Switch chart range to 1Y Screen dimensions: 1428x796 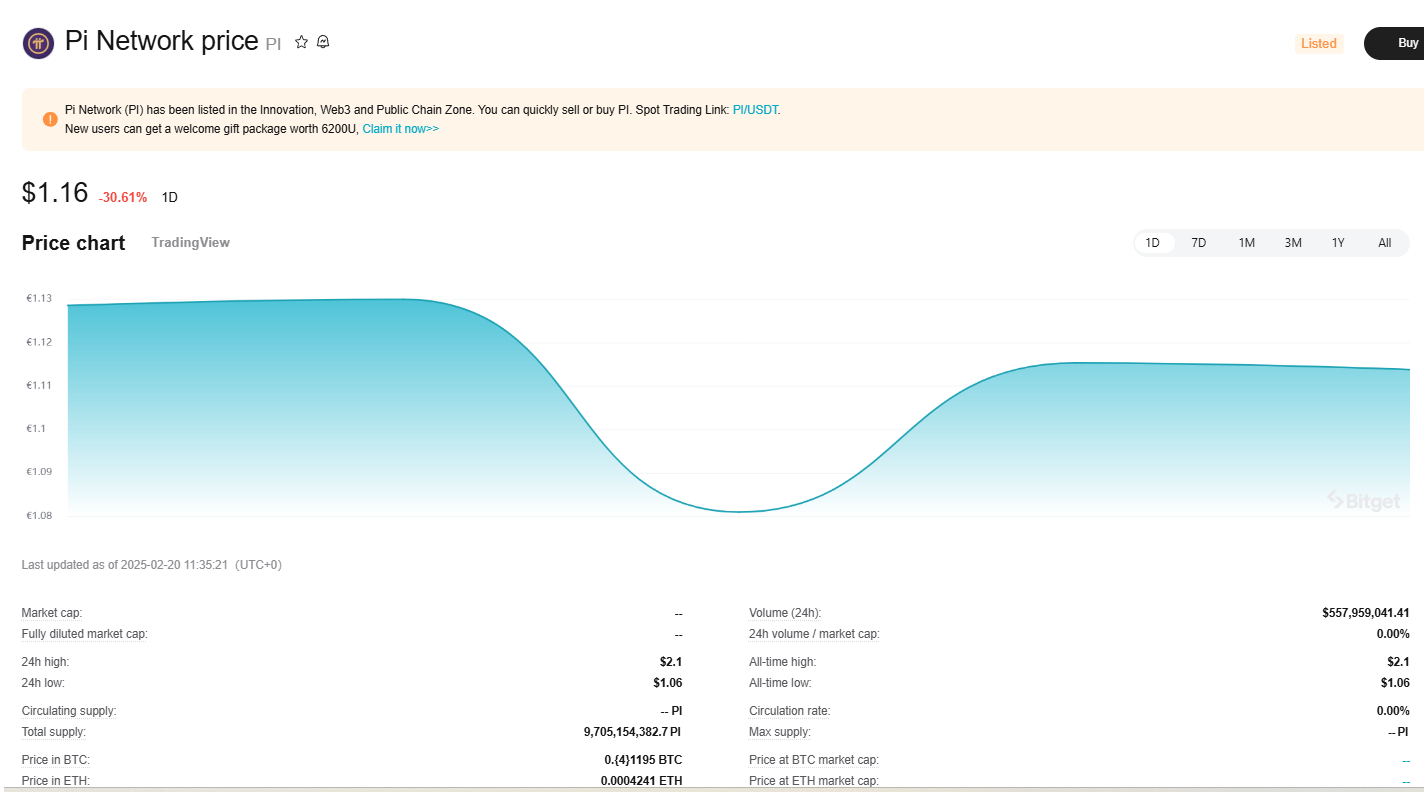(1338, 243)
